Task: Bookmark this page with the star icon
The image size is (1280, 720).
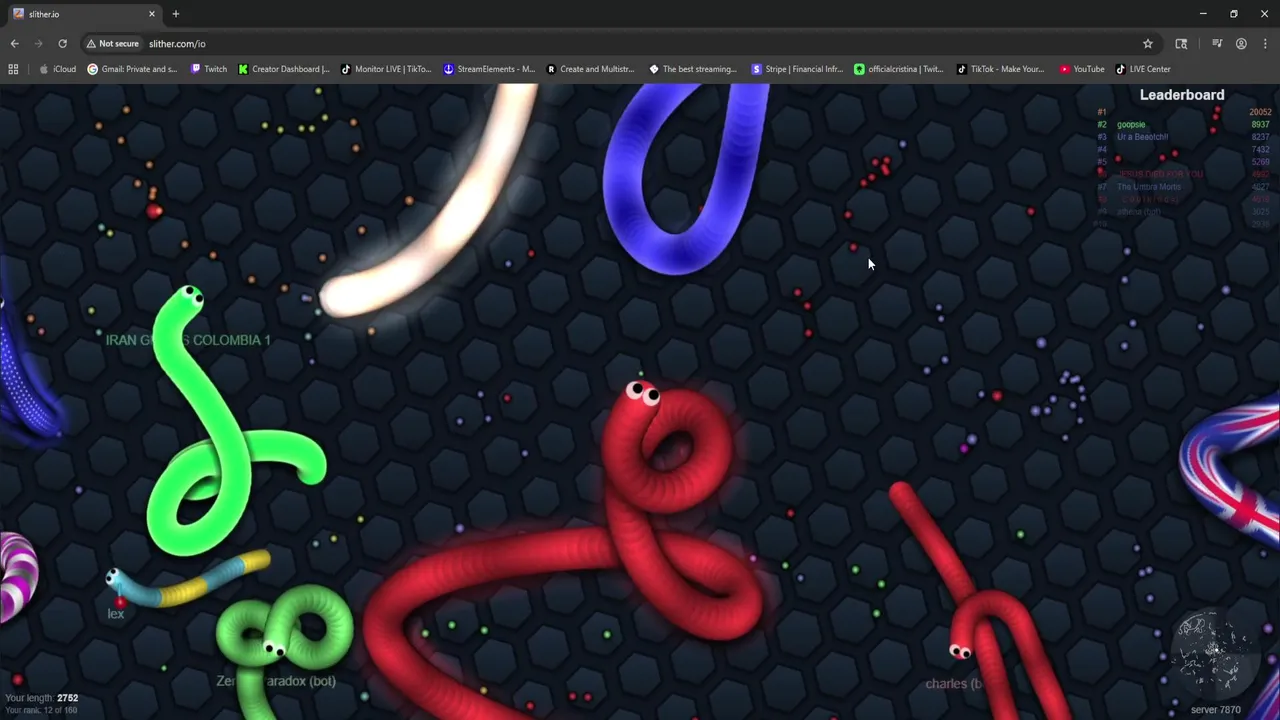Action: 1148,44
